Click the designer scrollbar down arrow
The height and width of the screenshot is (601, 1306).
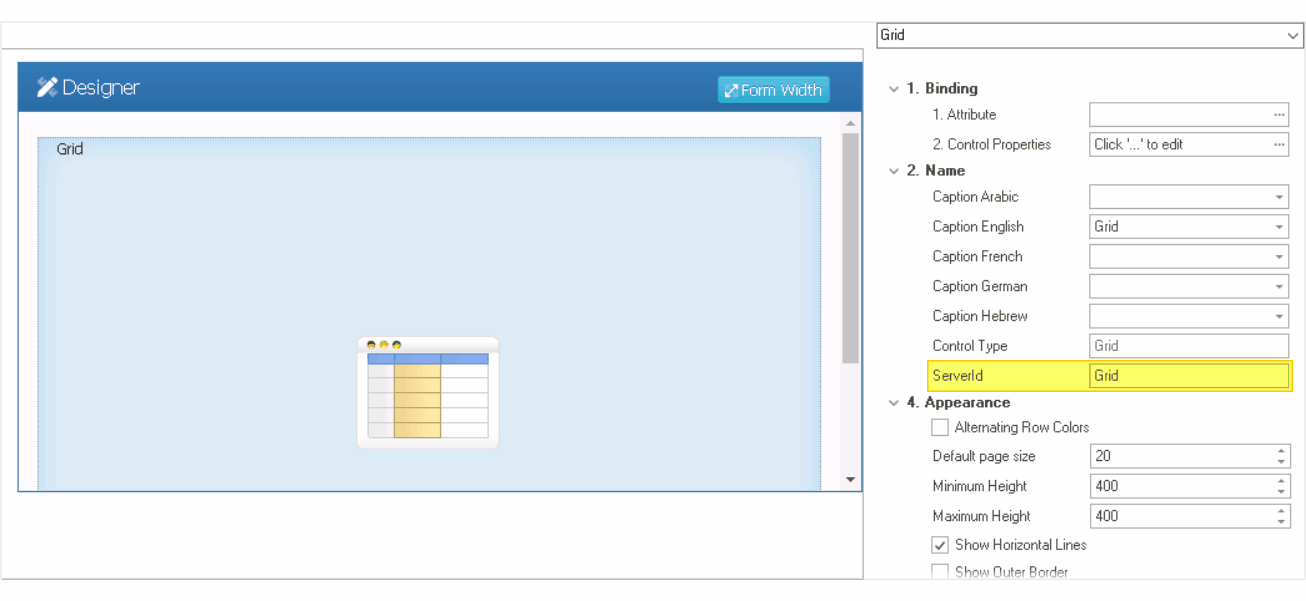click(851, 480)
